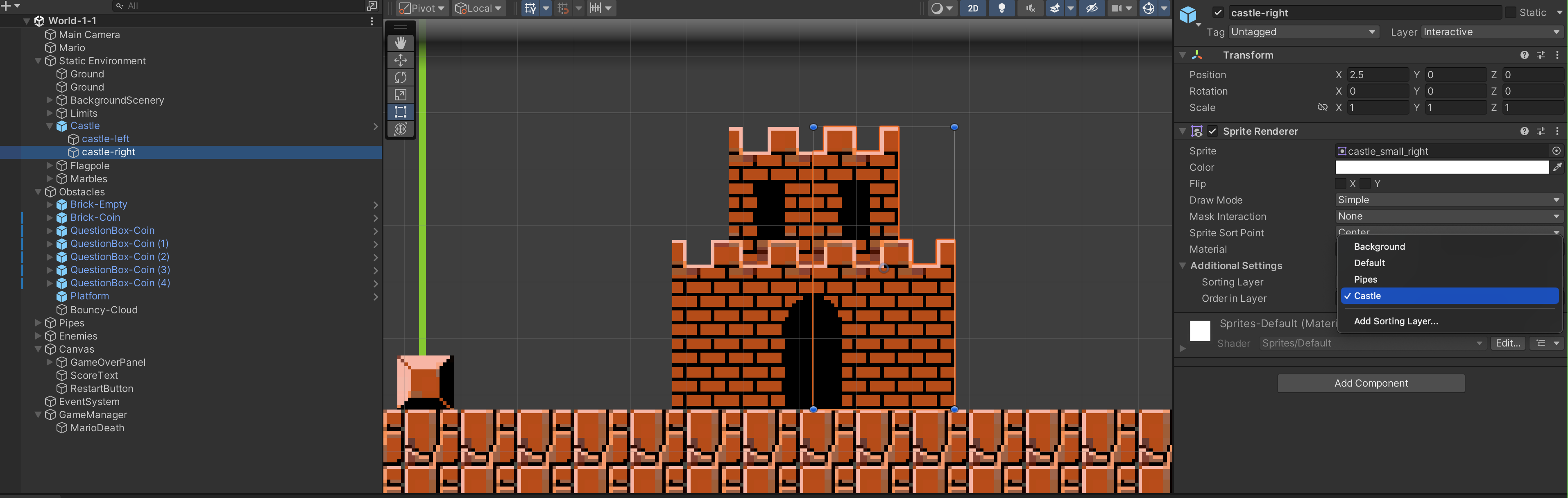This screenshot has height=498, width=1568.
Task: Select Mario object in hierarchy
Action: pos(72,48)
